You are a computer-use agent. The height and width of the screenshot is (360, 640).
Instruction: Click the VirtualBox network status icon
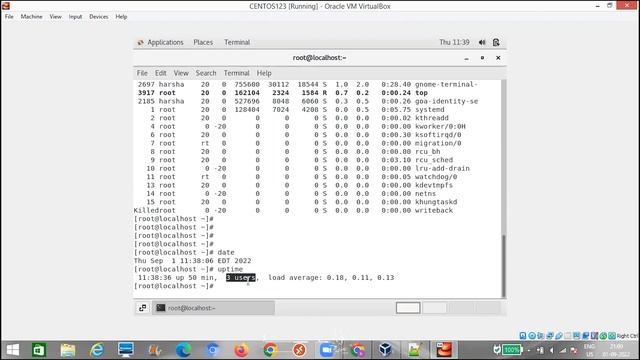[x=550, y=336]
